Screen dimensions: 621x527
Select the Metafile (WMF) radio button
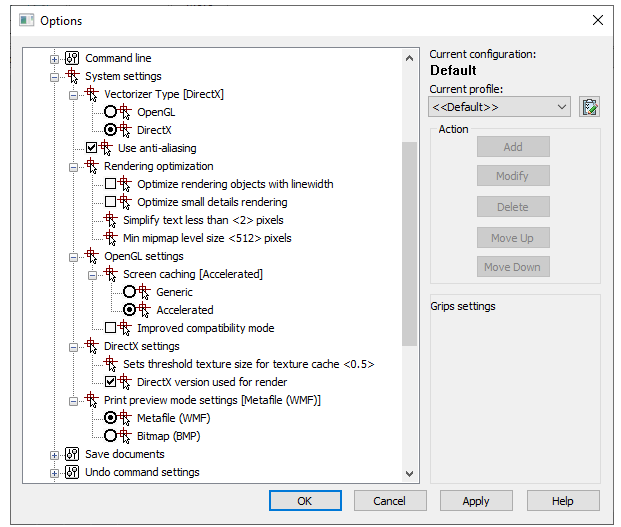coord(110,418)
